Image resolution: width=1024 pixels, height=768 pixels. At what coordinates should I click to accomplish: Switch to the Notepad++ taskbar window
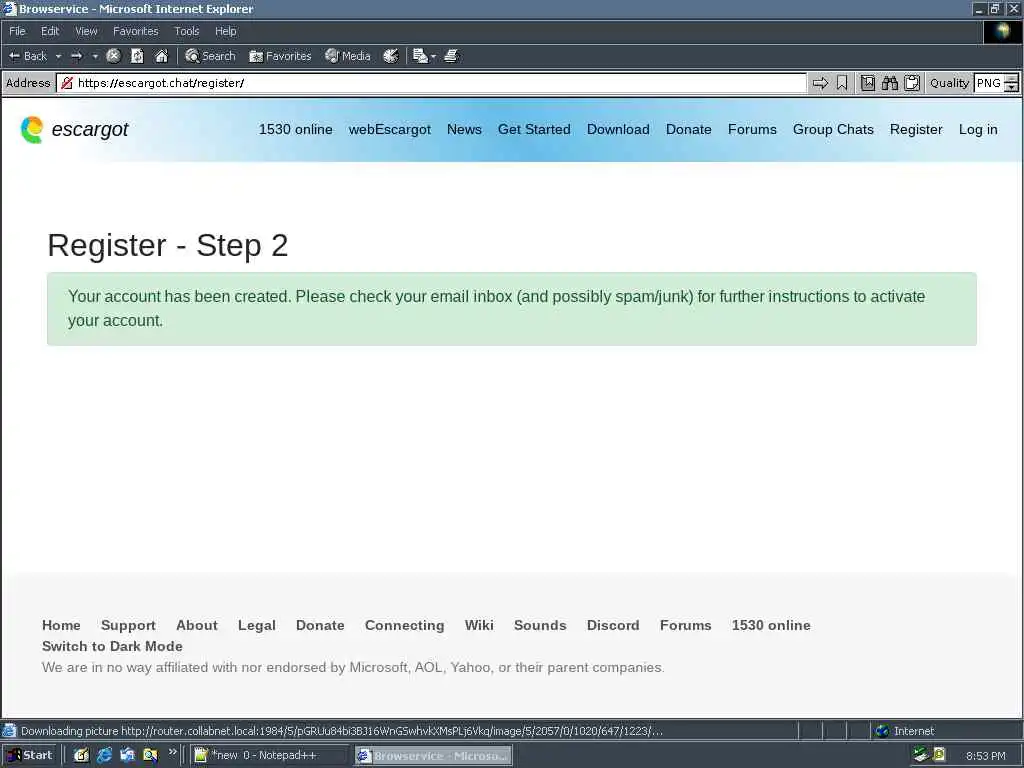[269, 756]
